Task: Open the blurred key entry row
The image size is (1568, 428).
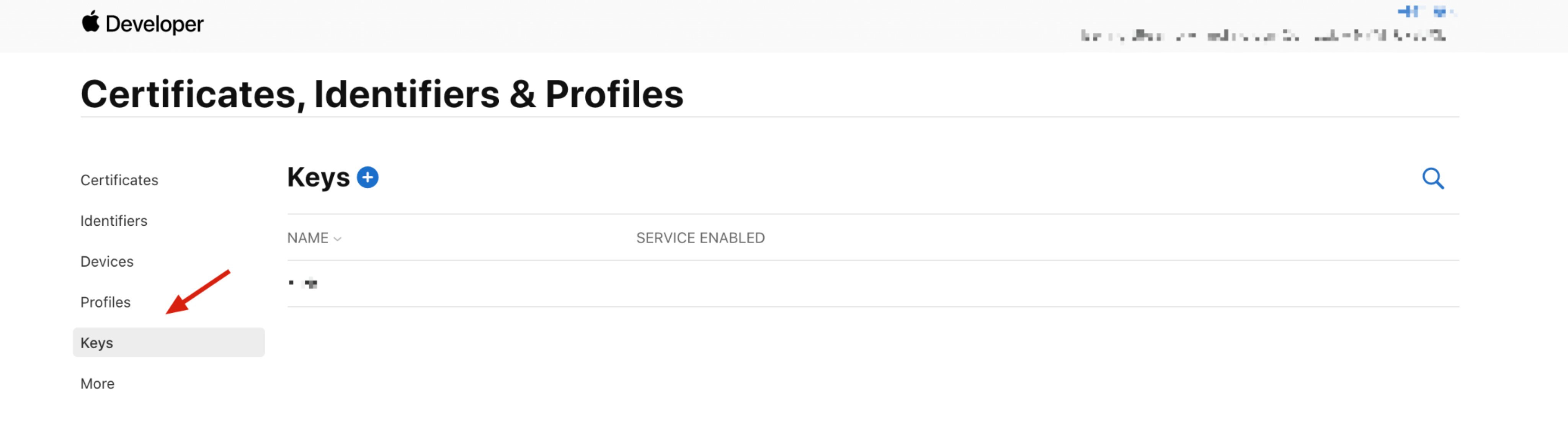Action: (873, 284)
